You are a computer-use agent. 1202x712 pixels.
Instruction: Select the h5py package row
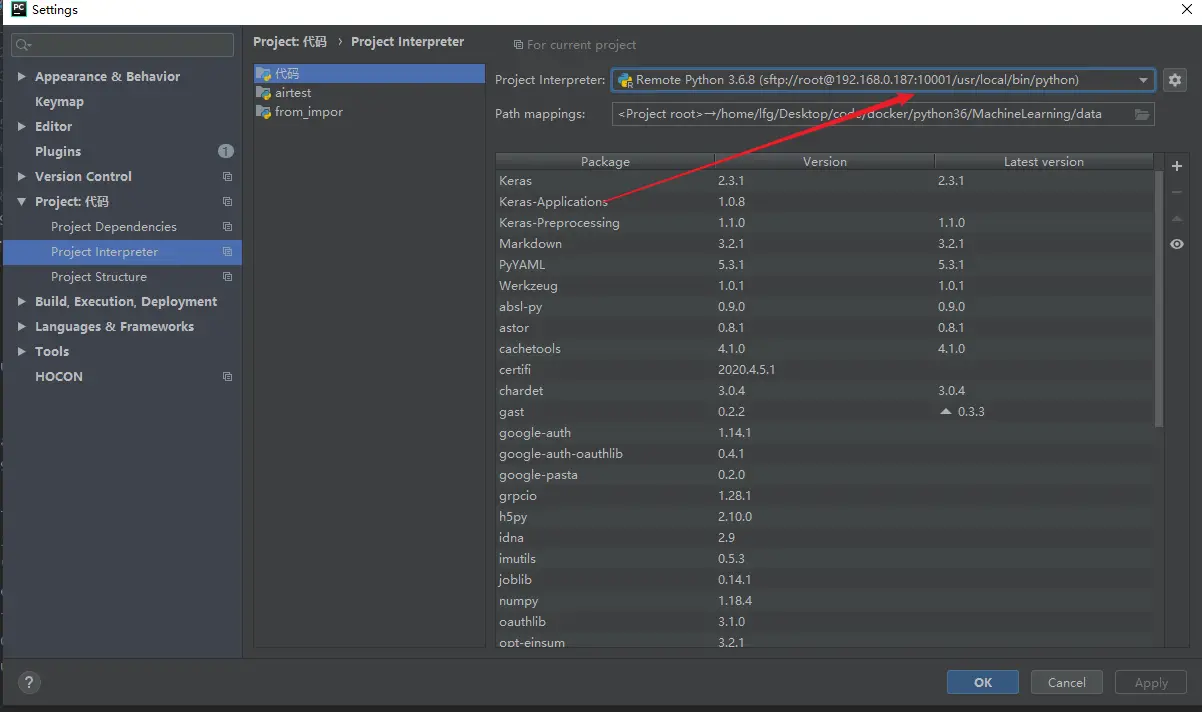pos(825,517)
